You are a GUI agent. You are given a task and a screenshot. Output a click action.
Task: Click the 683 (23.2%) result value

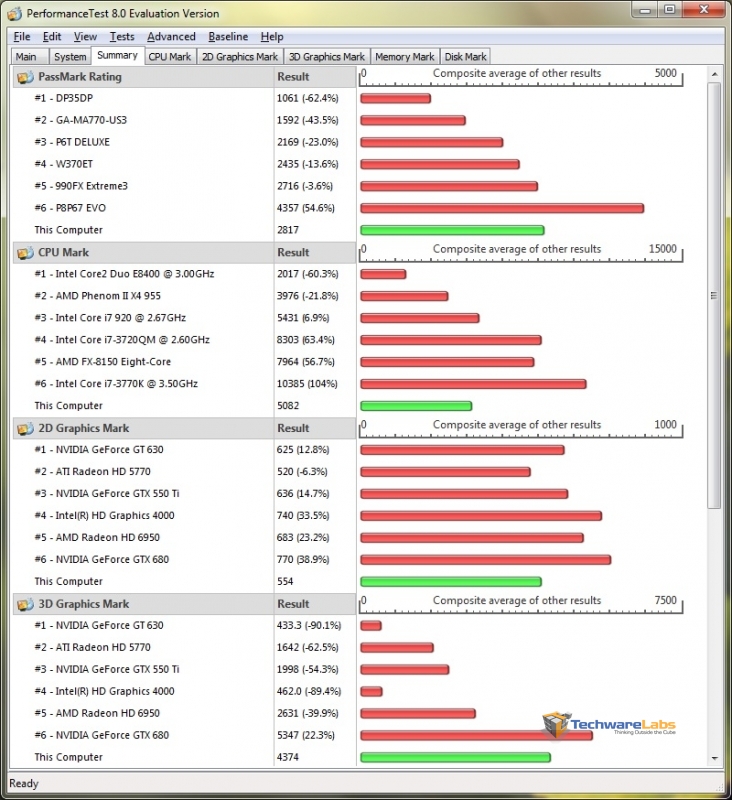click(x=303, y=538)
